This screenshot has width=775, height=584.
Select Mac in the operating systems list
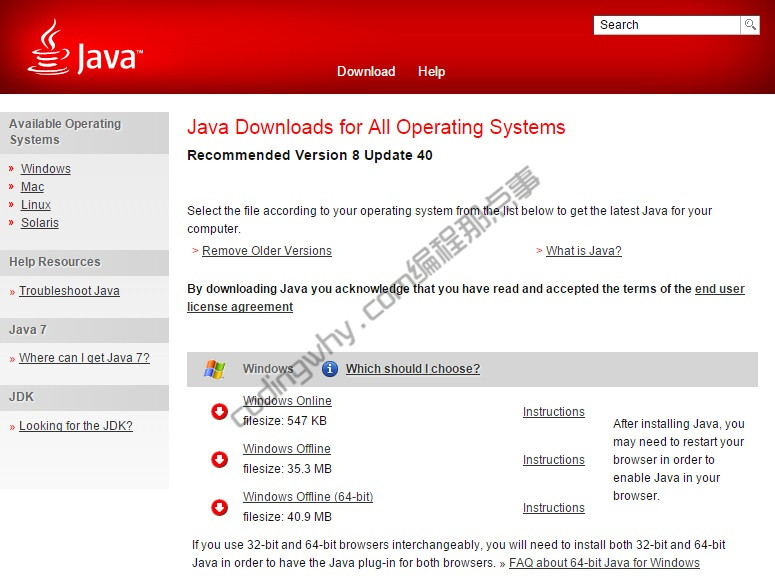(x=33, y=187)
